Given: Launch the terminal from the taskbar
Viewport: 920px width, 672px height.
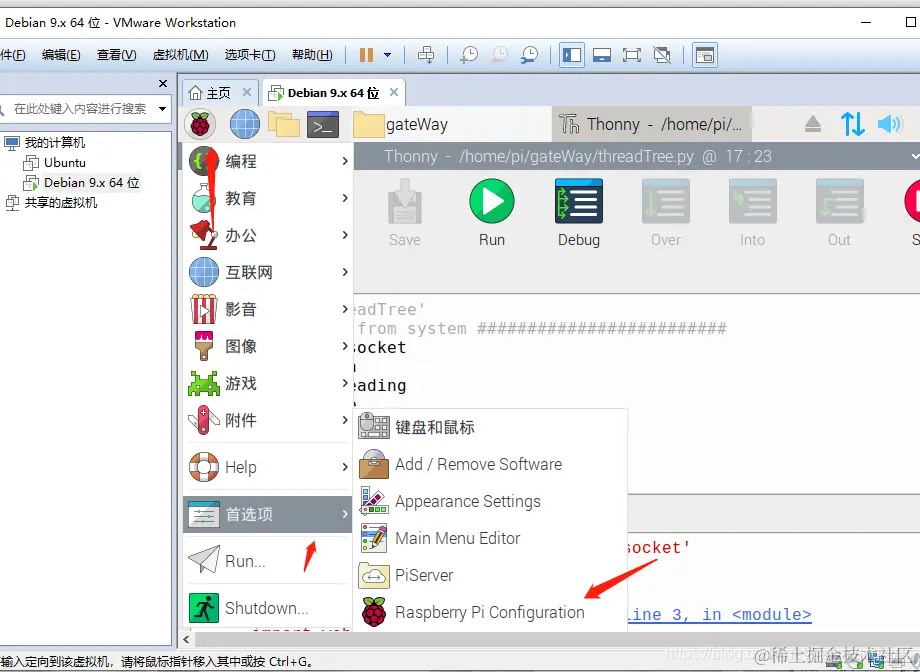Looking at the screenshot, I should click(x=323, y=124).
